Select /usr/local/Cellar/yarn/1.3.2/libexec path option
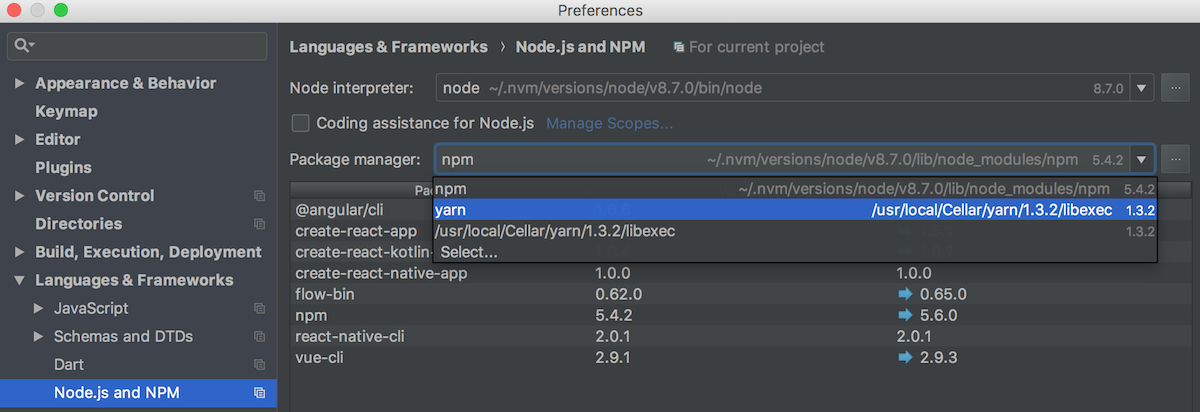The image size is (1200, 412). tap(795, 231)
